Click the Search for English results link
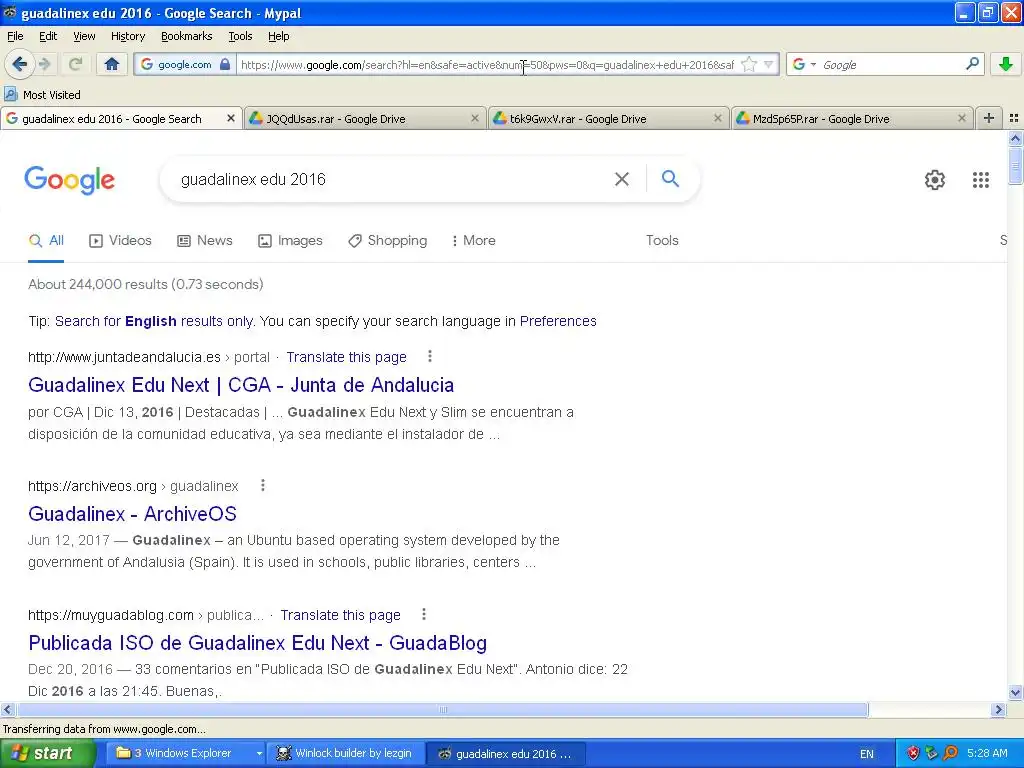This screenshot has height=768, width=1024. point(155,321)
